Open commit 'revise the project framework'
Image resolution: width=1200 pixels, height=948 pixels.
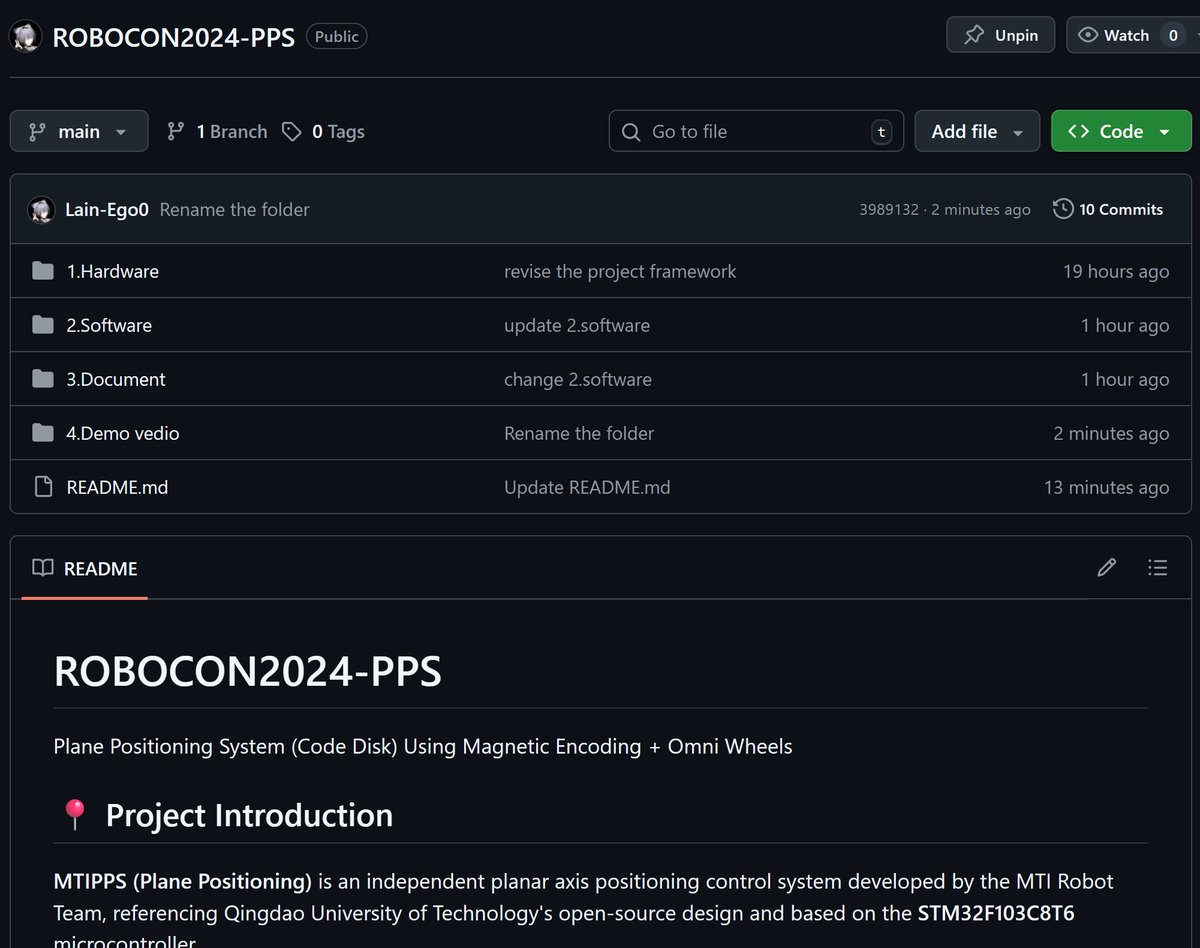click(x=620, y=271)
